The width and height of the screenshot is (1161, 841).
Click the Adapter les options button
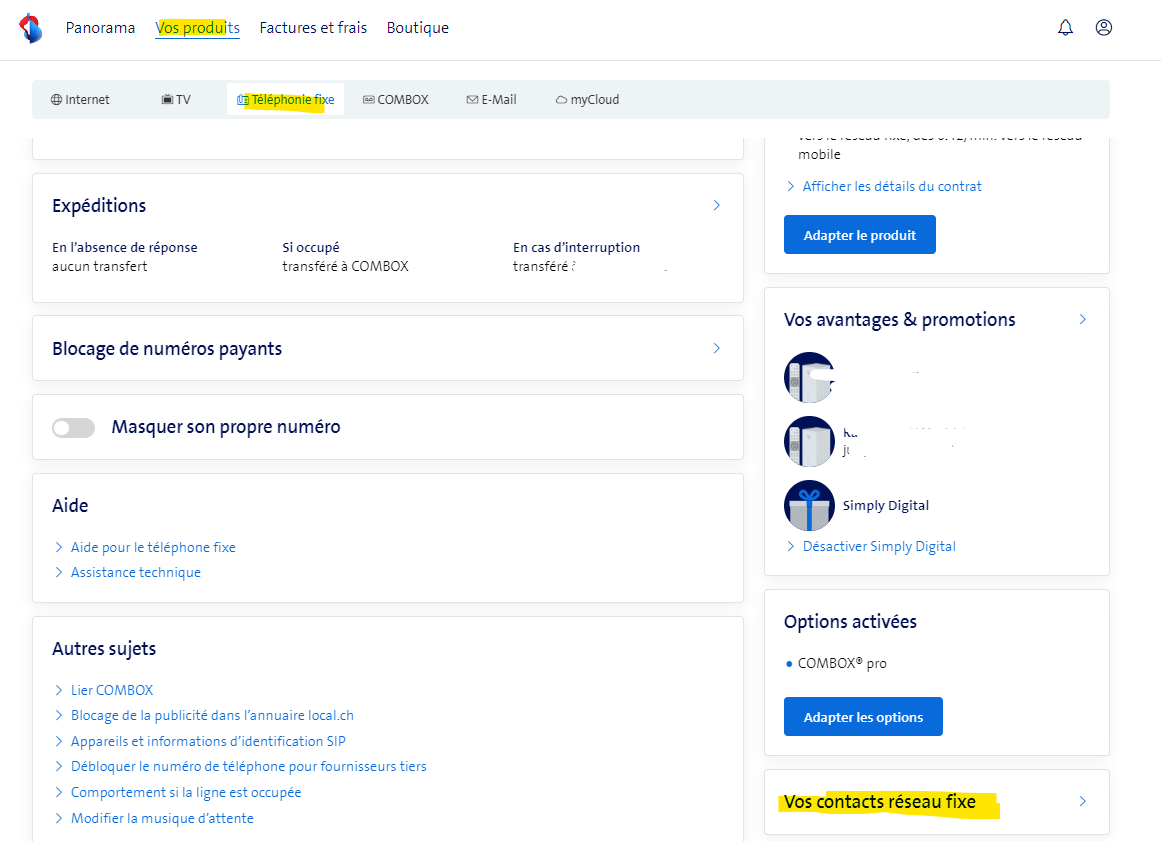pos(863,717)
